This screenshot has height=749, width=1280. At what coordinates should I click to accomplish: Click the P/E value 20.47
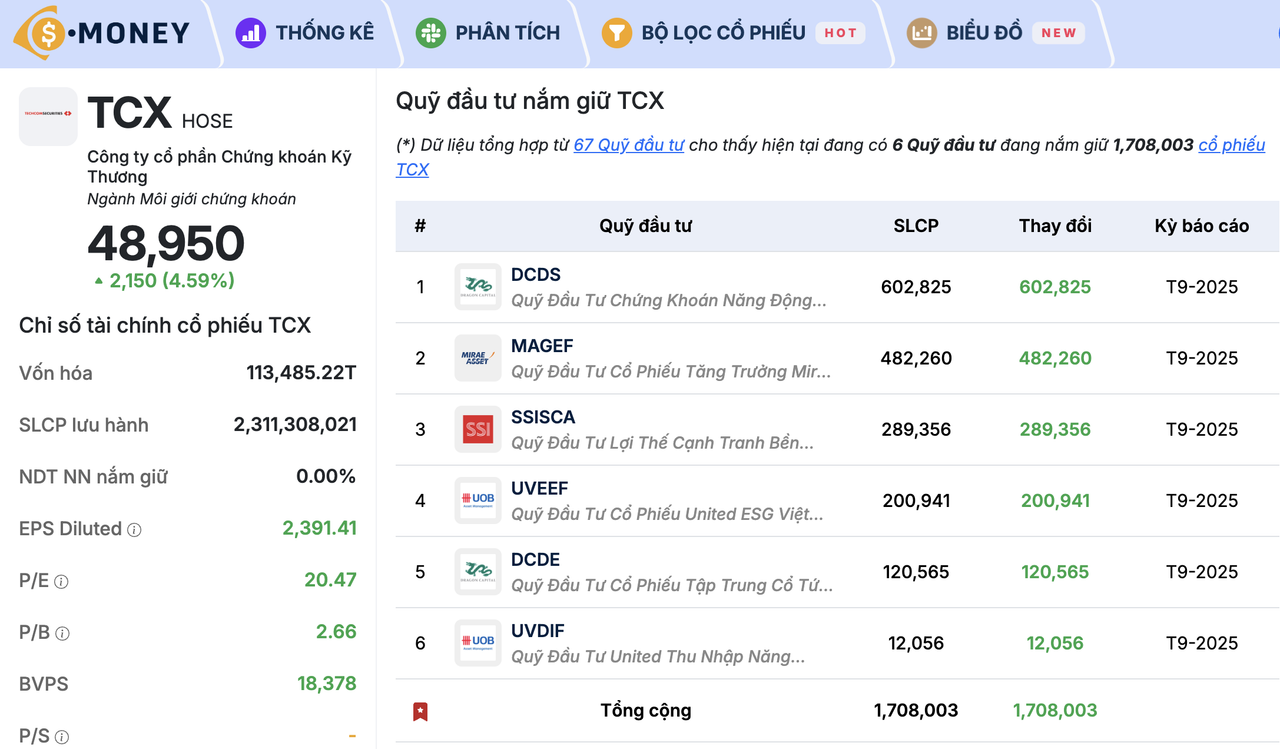[330, 580]
